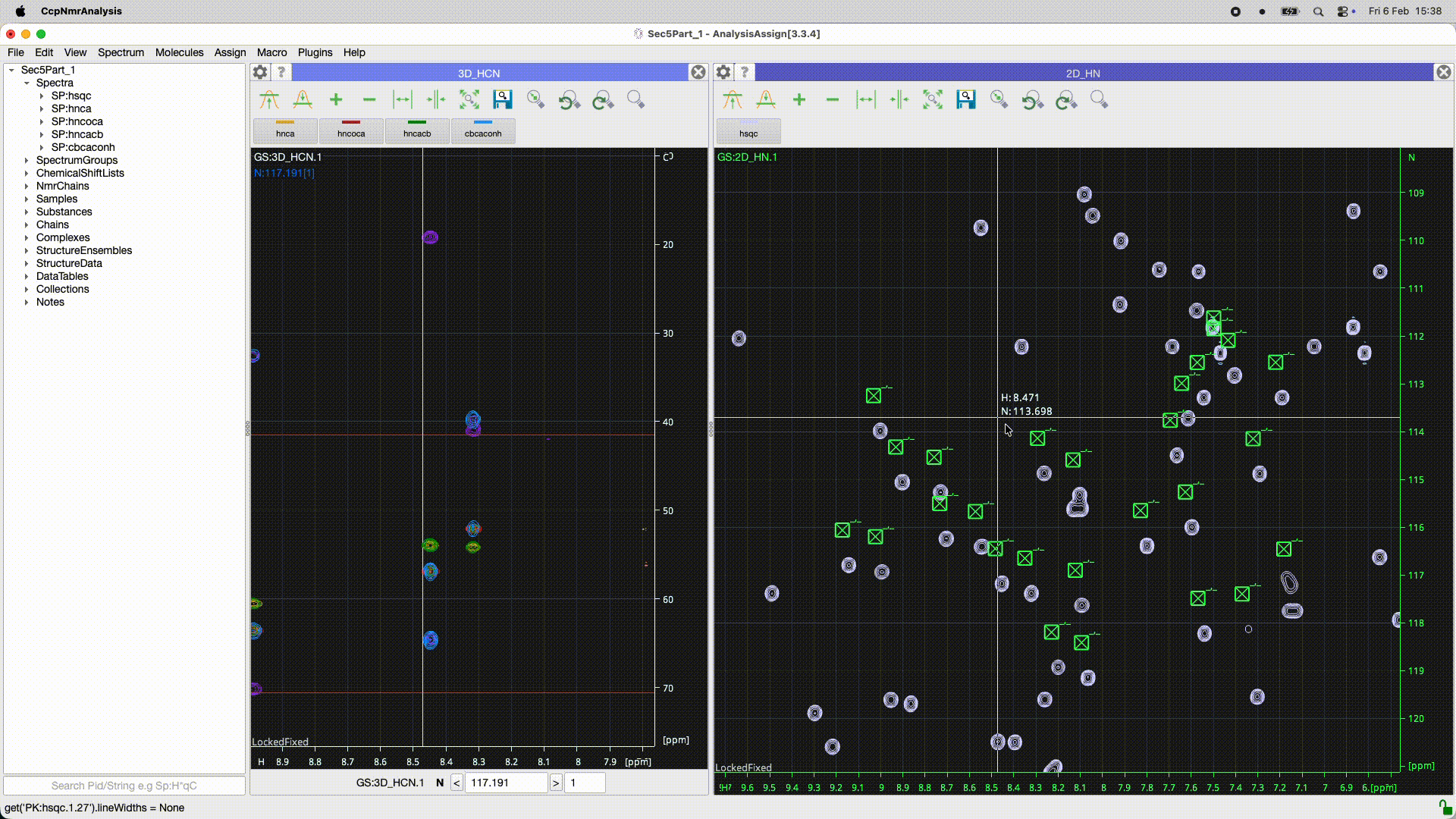Viewport: 1456px width, 819px height.
Task: Click previous N plane arrow button
Action: pyautogui.click(x=457, y=783)
